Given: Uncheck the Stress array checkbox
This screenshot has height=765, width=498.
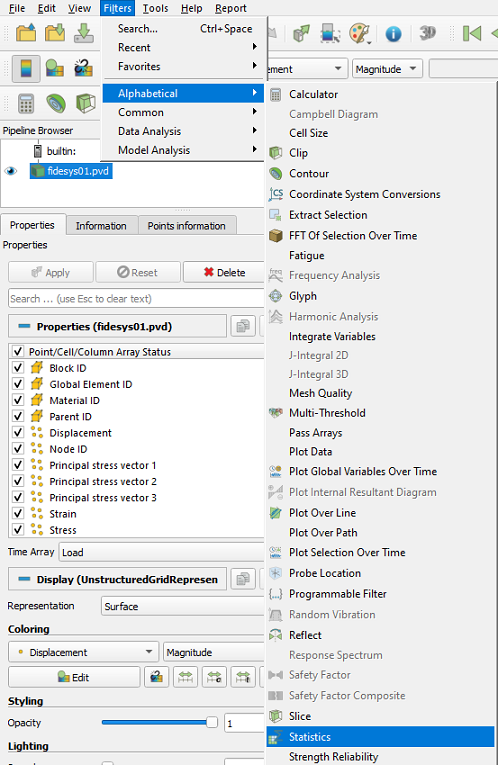Looking at the screenshot, I should click(x=18, y=529).
